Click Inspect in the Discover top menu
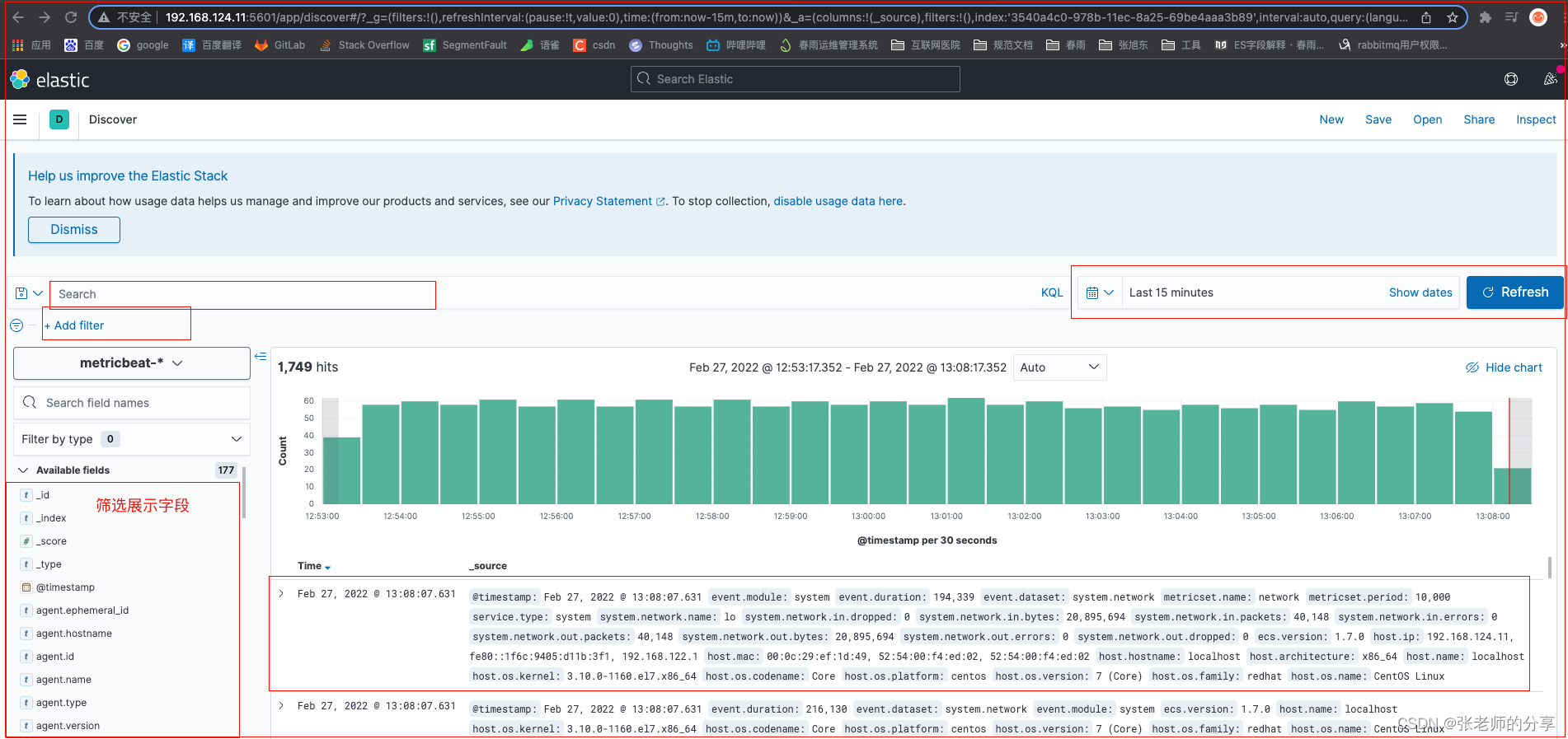The width and height of the screenshot is (1568, 739). tap(1536, 119)
